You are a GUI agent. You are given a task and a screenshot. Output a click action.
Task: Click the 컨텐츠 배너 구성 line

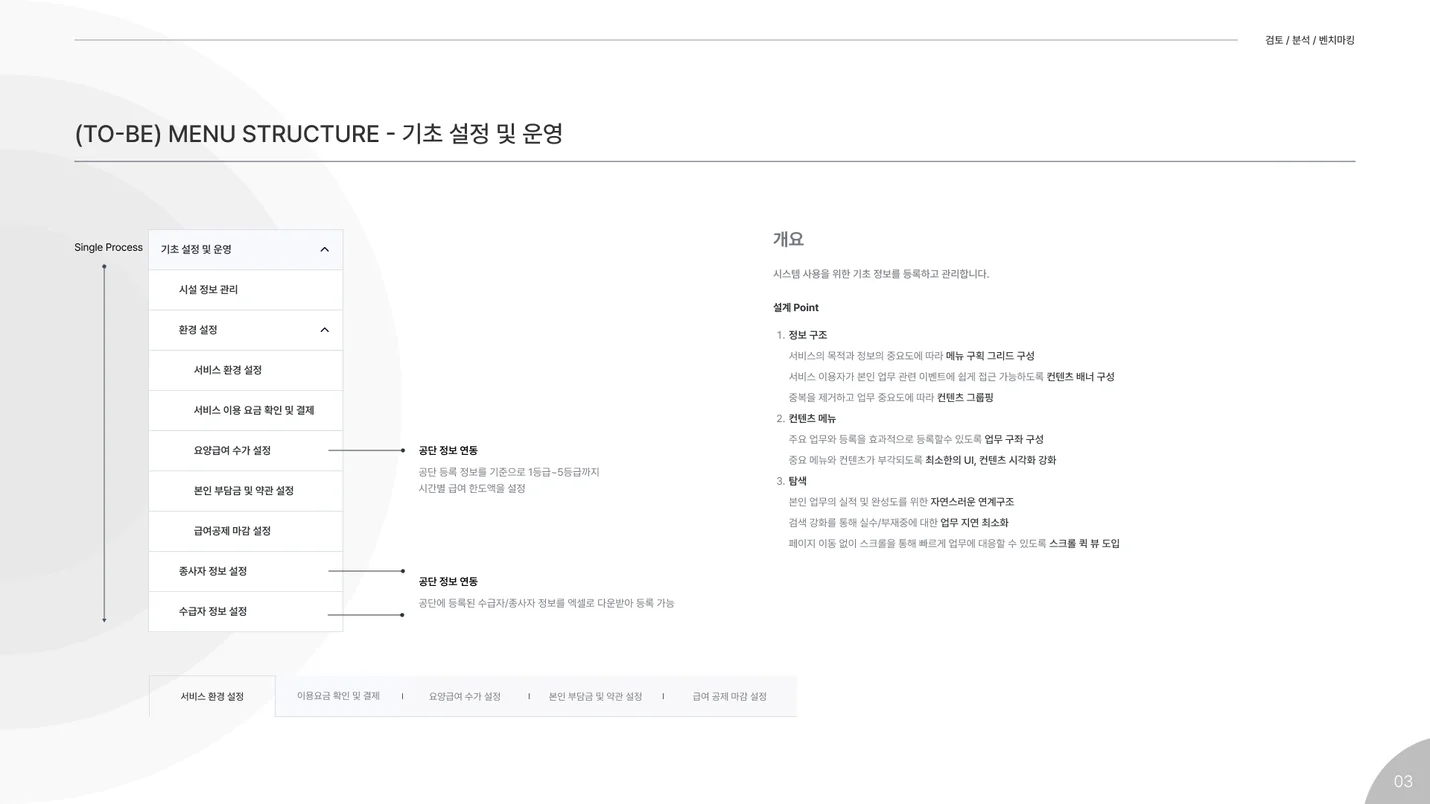[x=951, y=377]
